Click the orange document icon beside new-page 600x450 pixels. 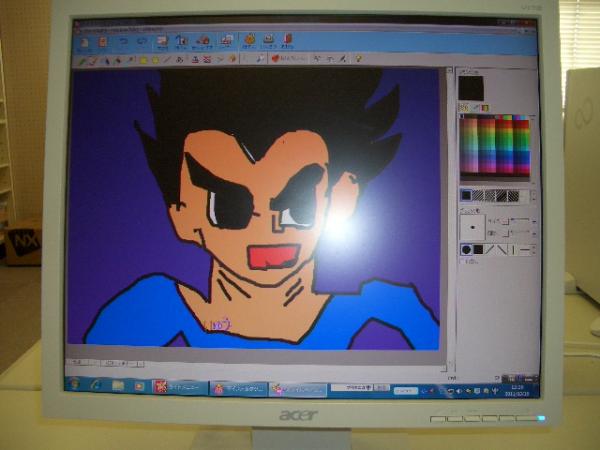click(x=103, y=42)
